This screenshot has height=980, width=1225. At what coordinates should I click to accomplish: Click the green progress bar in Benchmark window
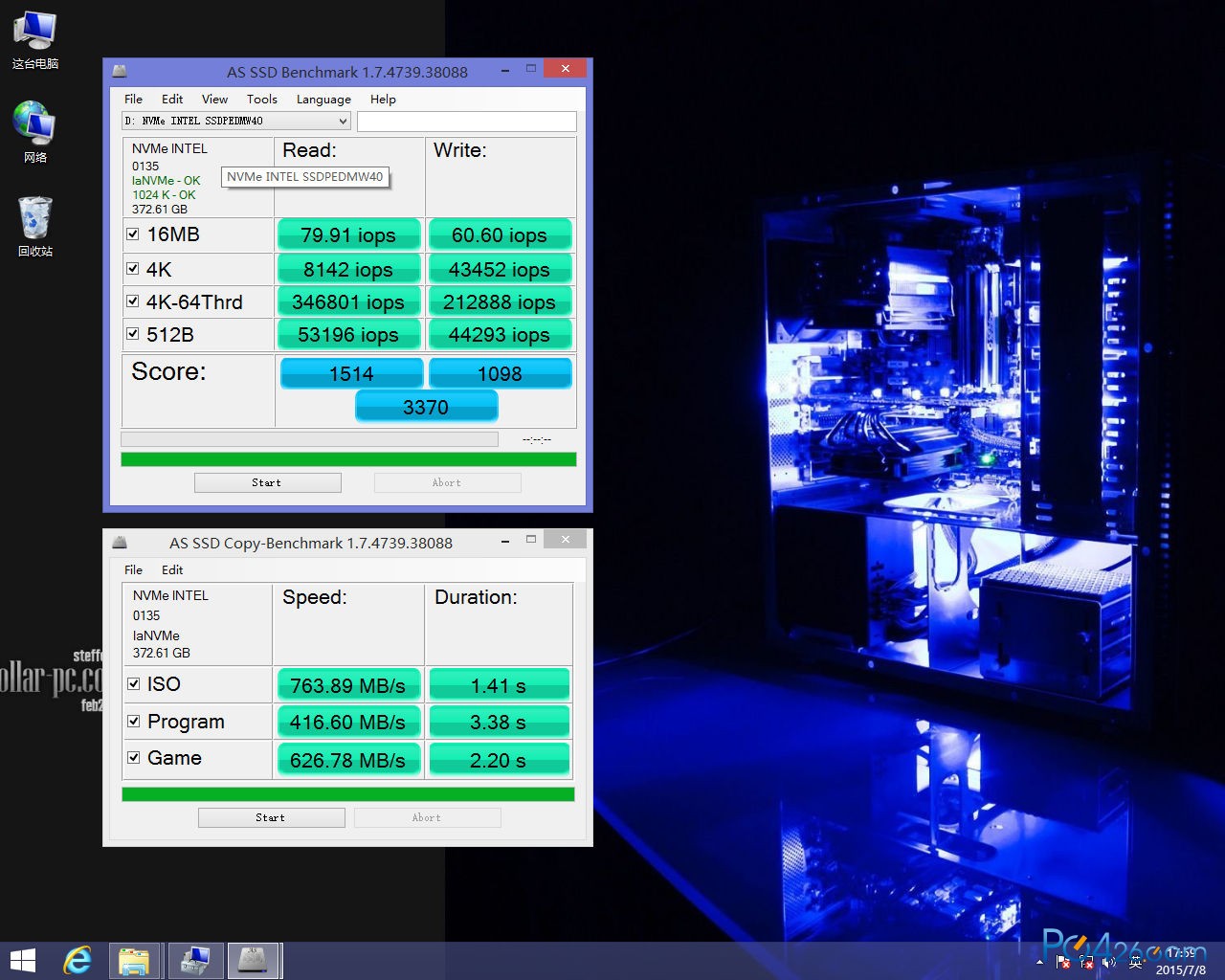pyautogui.click(x=348, y=459)
